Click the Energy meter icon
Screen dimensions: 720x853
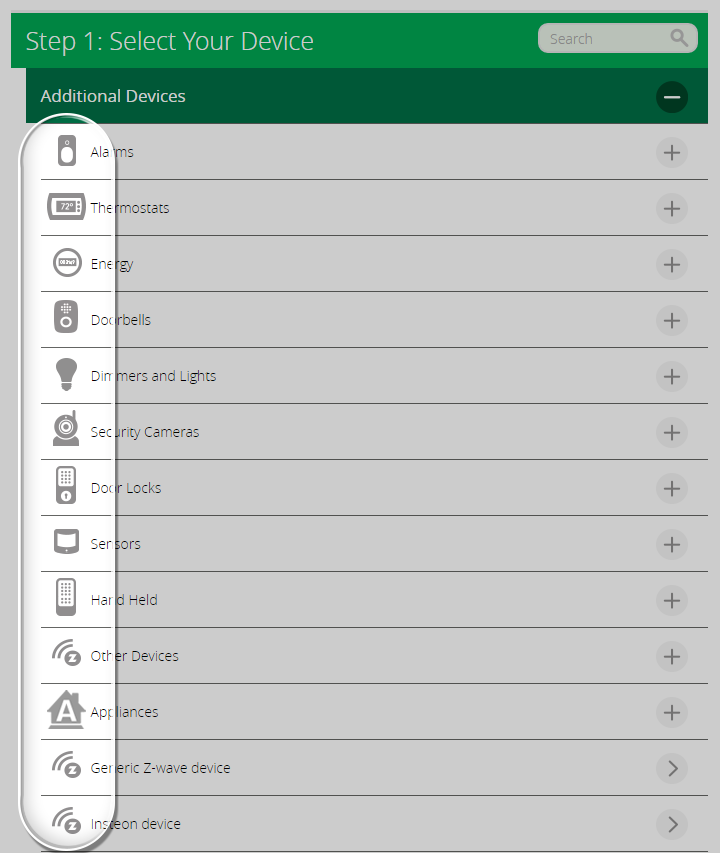(x=67, y=263)
